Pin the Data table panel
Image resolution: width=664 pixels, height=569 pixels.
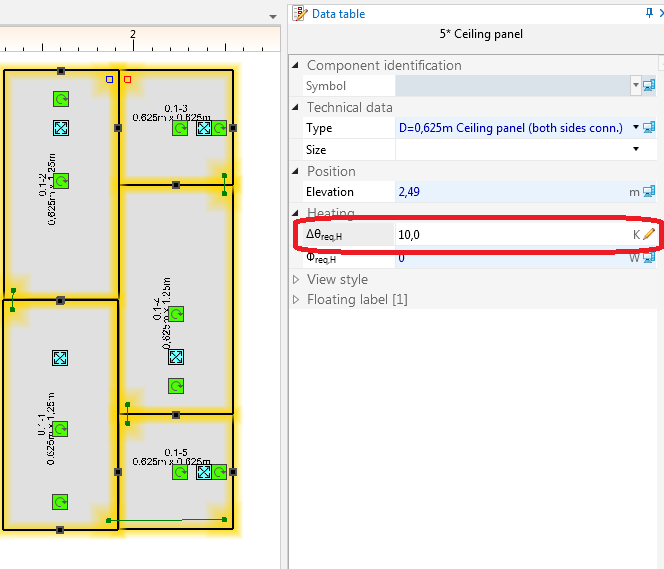[649, 13]
